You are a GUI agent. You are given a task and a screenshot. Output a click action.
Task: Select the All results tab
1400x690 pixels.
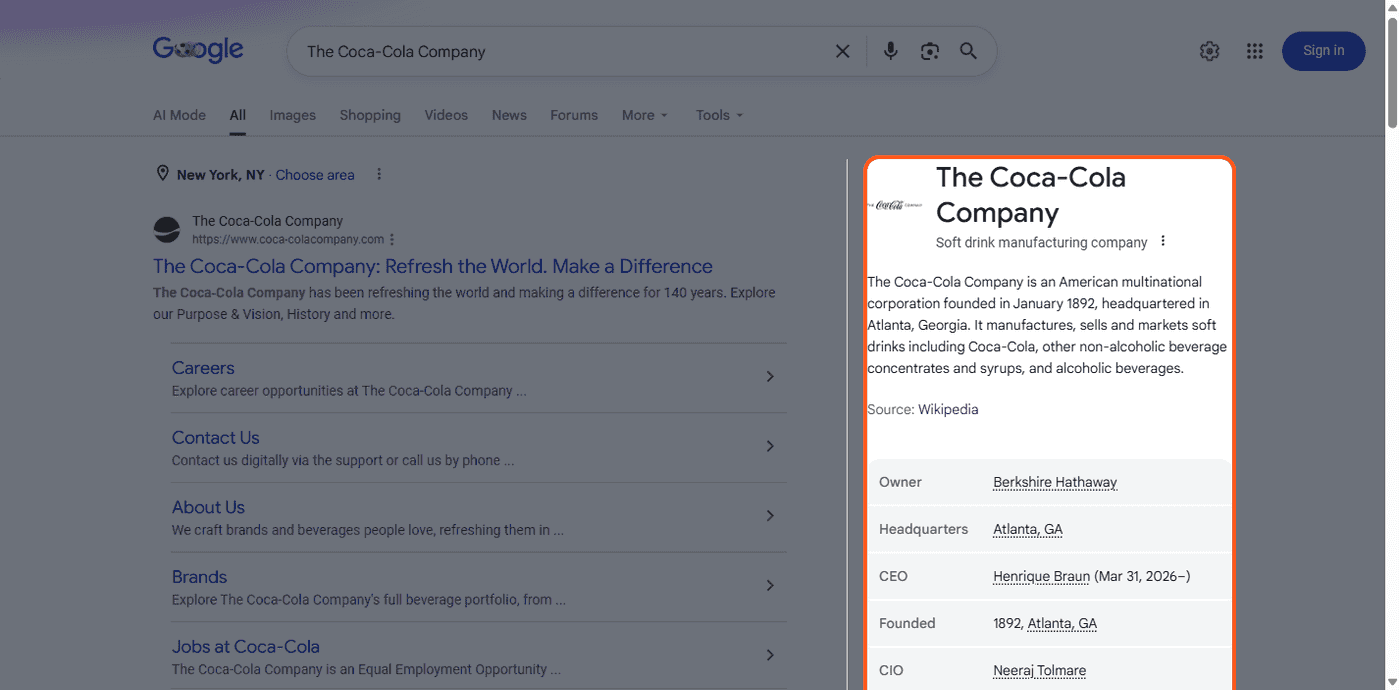tap(237, 115)
